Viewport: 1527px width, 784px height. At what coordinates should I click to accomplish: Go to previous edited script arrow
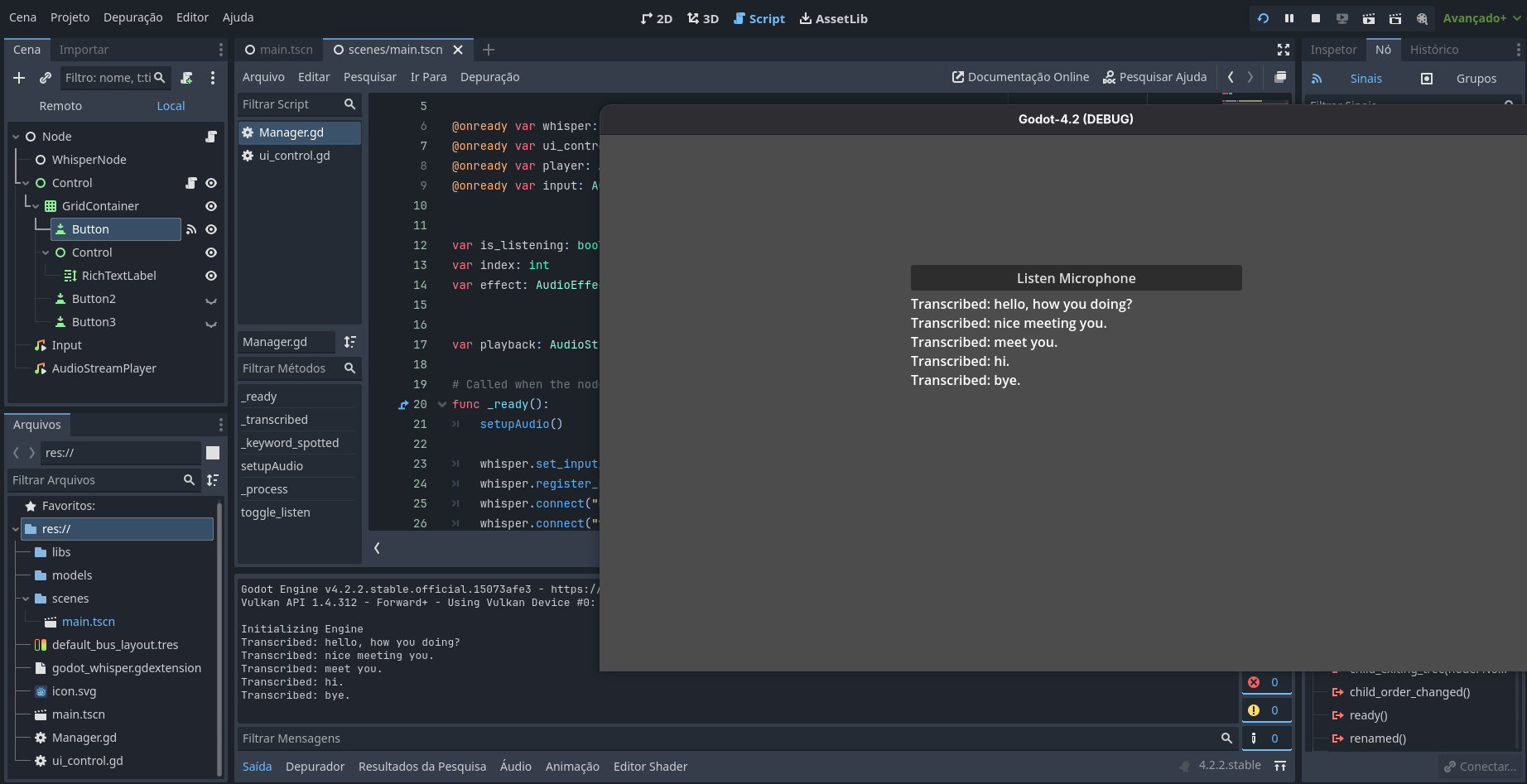tap(1231, 77)
